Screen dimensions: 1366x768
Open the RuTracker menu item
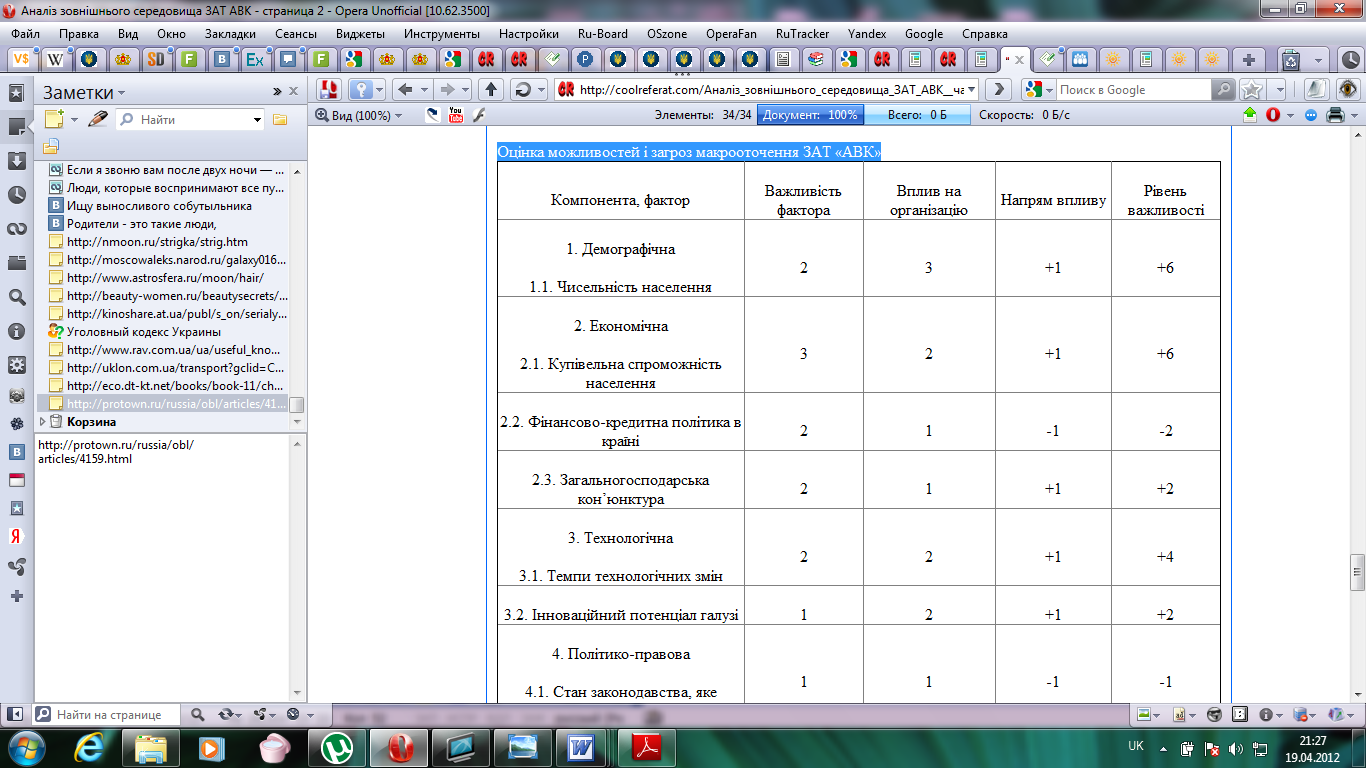803,33
